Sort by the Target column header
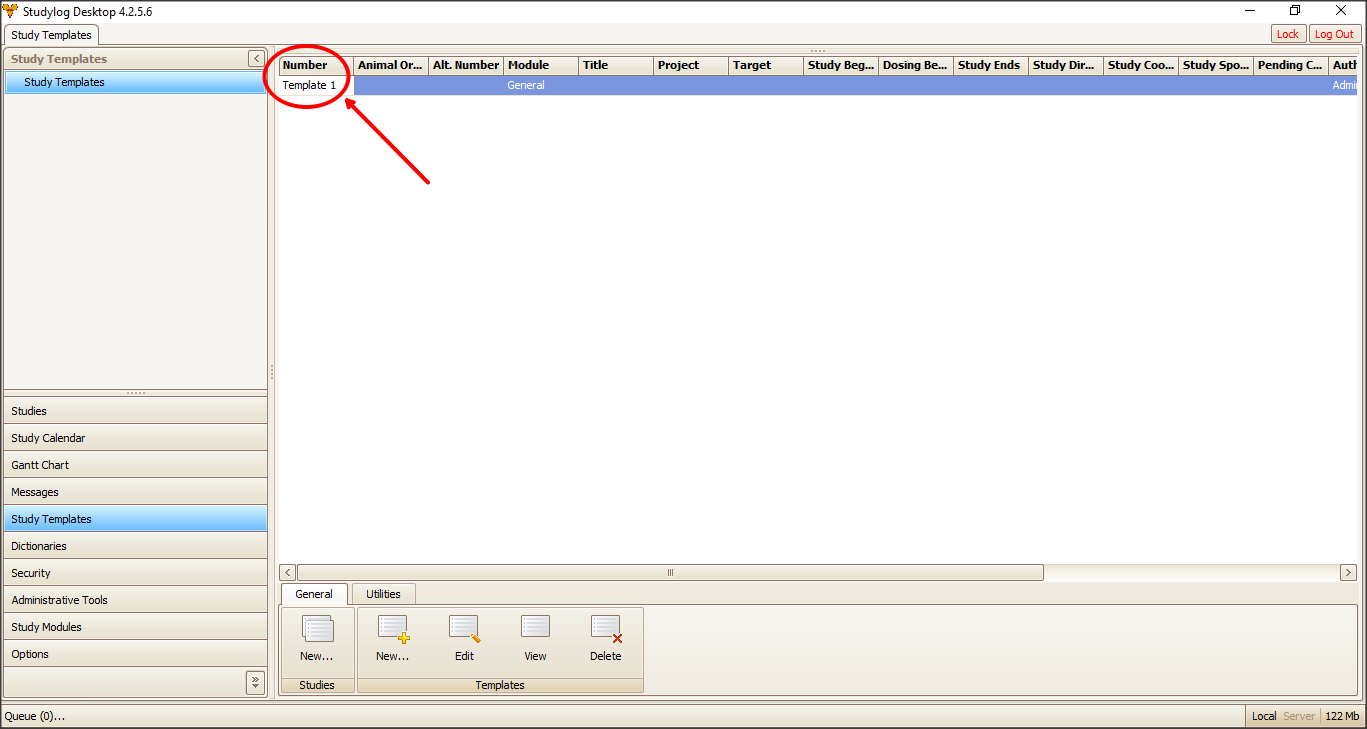 pos(766,65)
